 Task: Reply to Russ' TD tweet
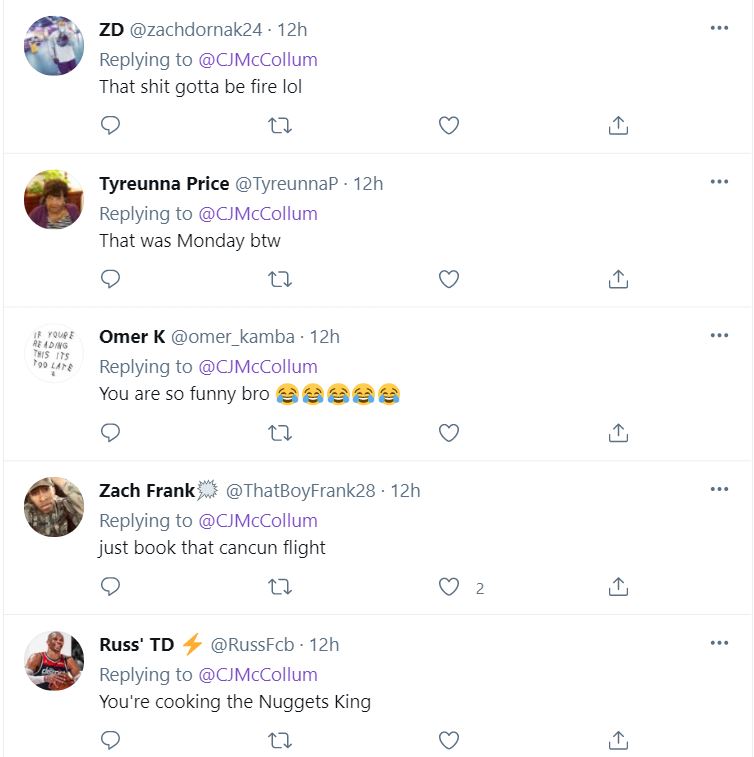[x=111, y=741]
